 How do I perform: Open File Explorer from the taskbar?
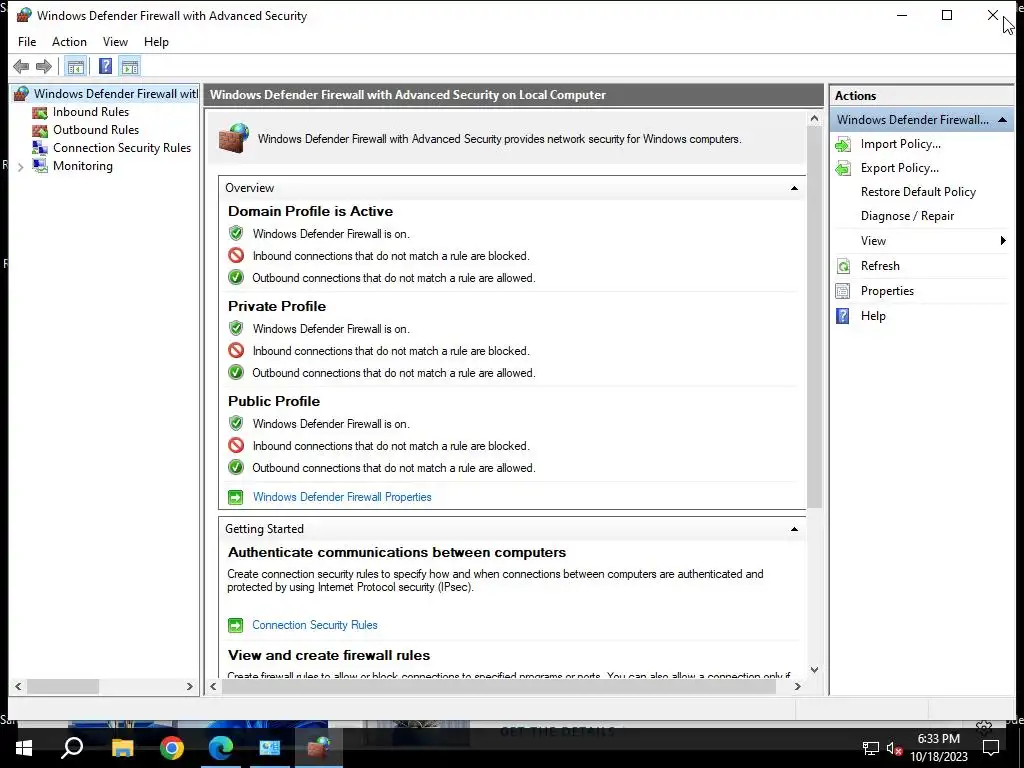pyautogui.click(x=122, y=748)
